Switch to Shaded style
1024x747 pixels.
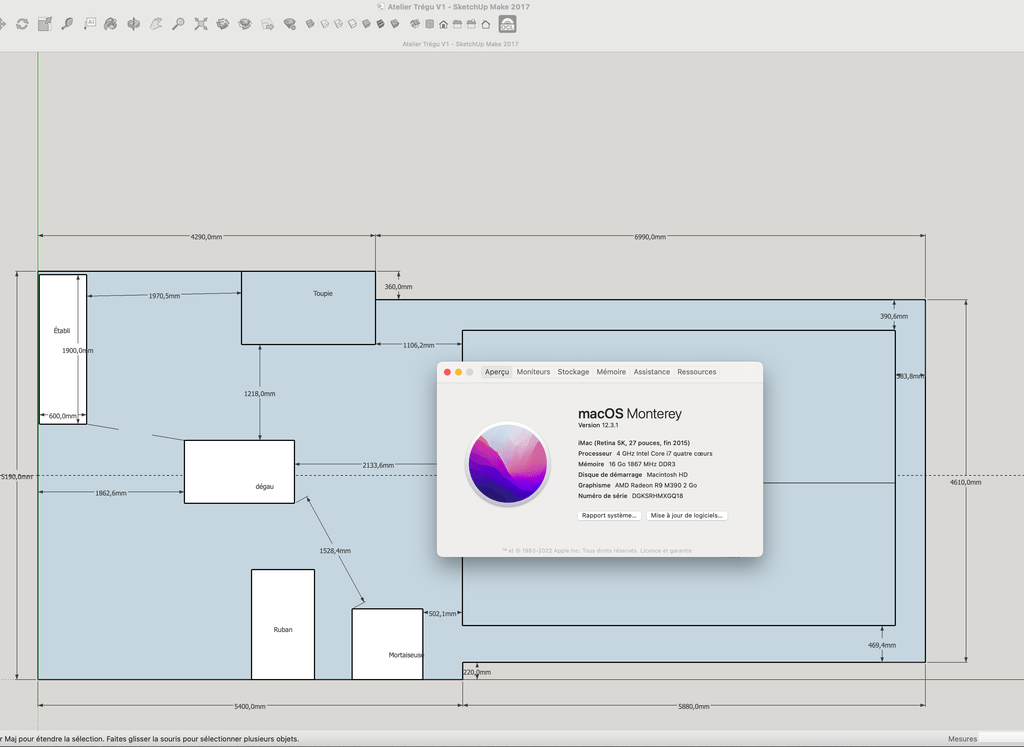pos(366,24)
